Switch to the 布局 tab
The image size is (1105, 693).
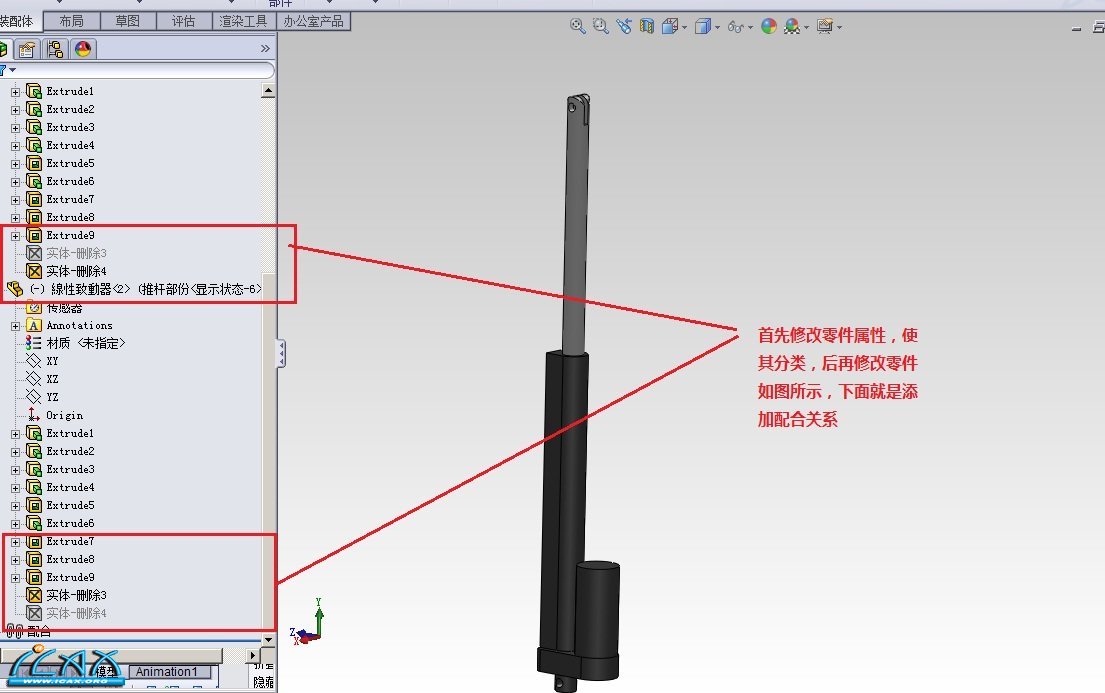72,21
